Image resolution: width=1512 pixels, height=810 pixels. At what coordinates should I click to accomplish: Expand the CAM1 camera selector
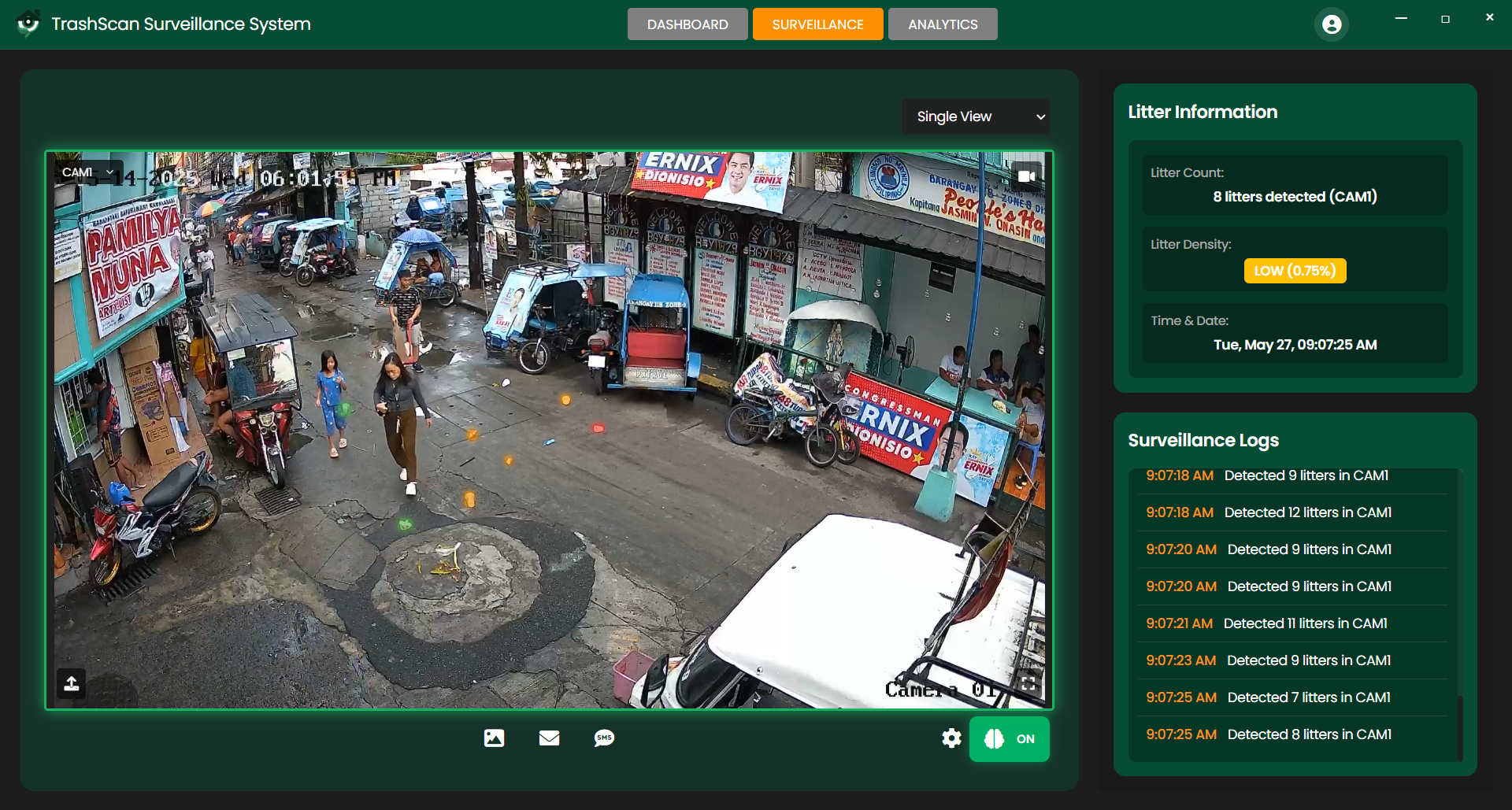[87, 171]
